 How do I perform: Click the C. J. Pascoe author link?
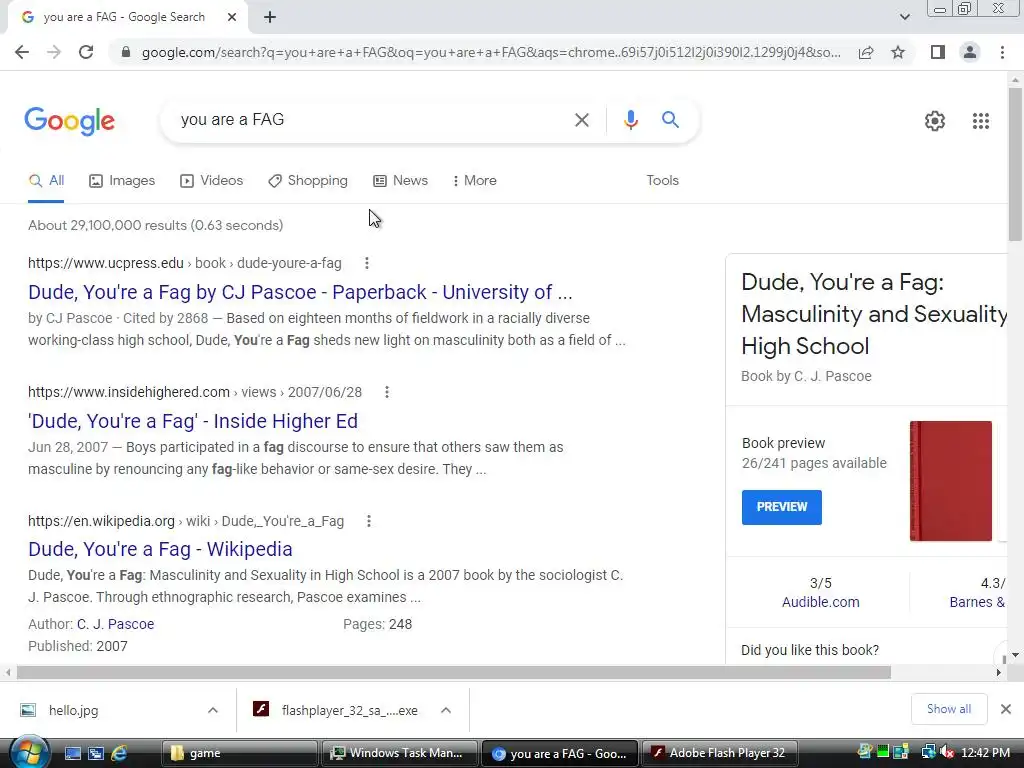coord(116,624)
